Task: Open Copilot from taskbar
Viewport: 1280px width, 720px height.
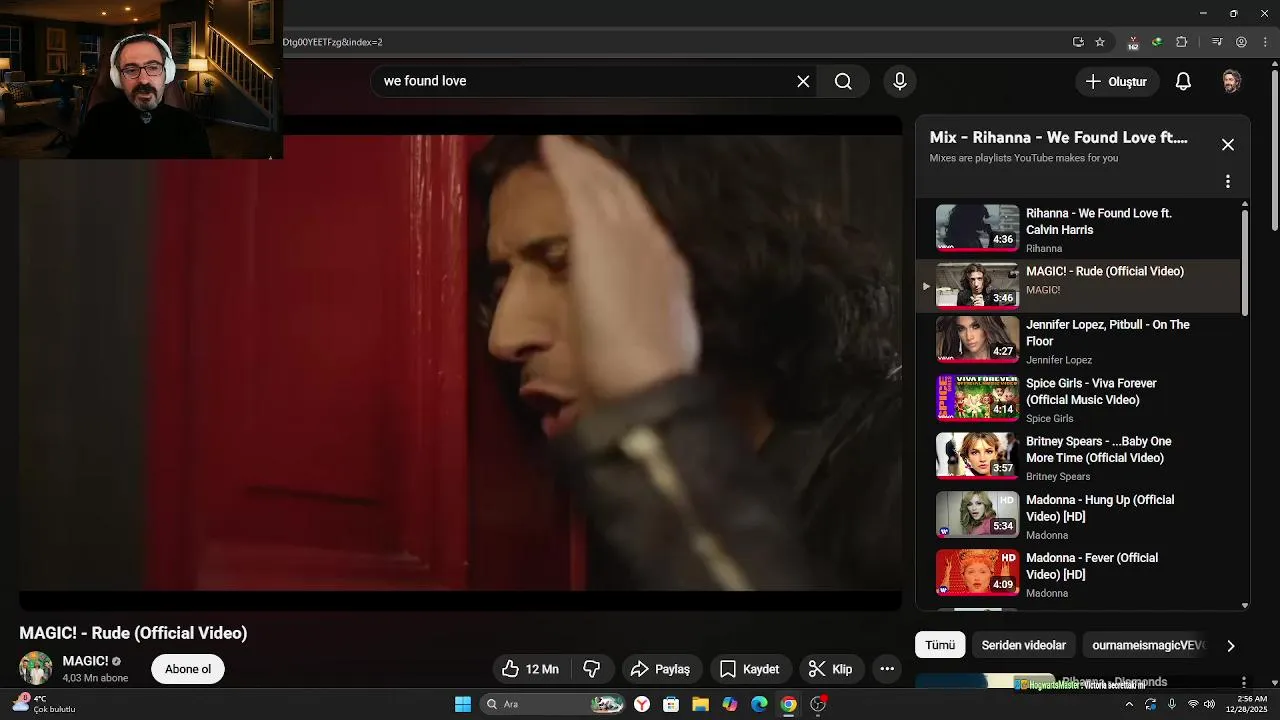Action: [730, 704]
